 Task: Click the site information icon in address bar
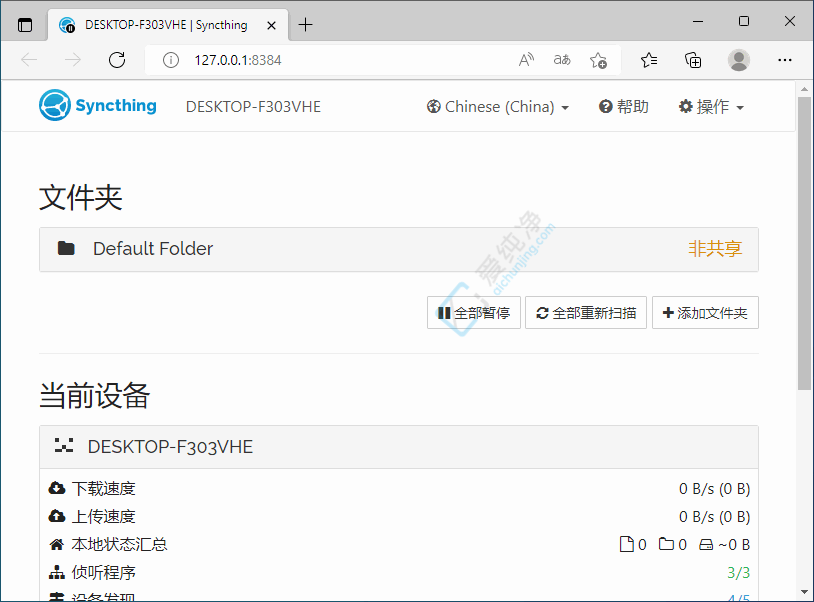pyautogui.click(x=171, y=60)
